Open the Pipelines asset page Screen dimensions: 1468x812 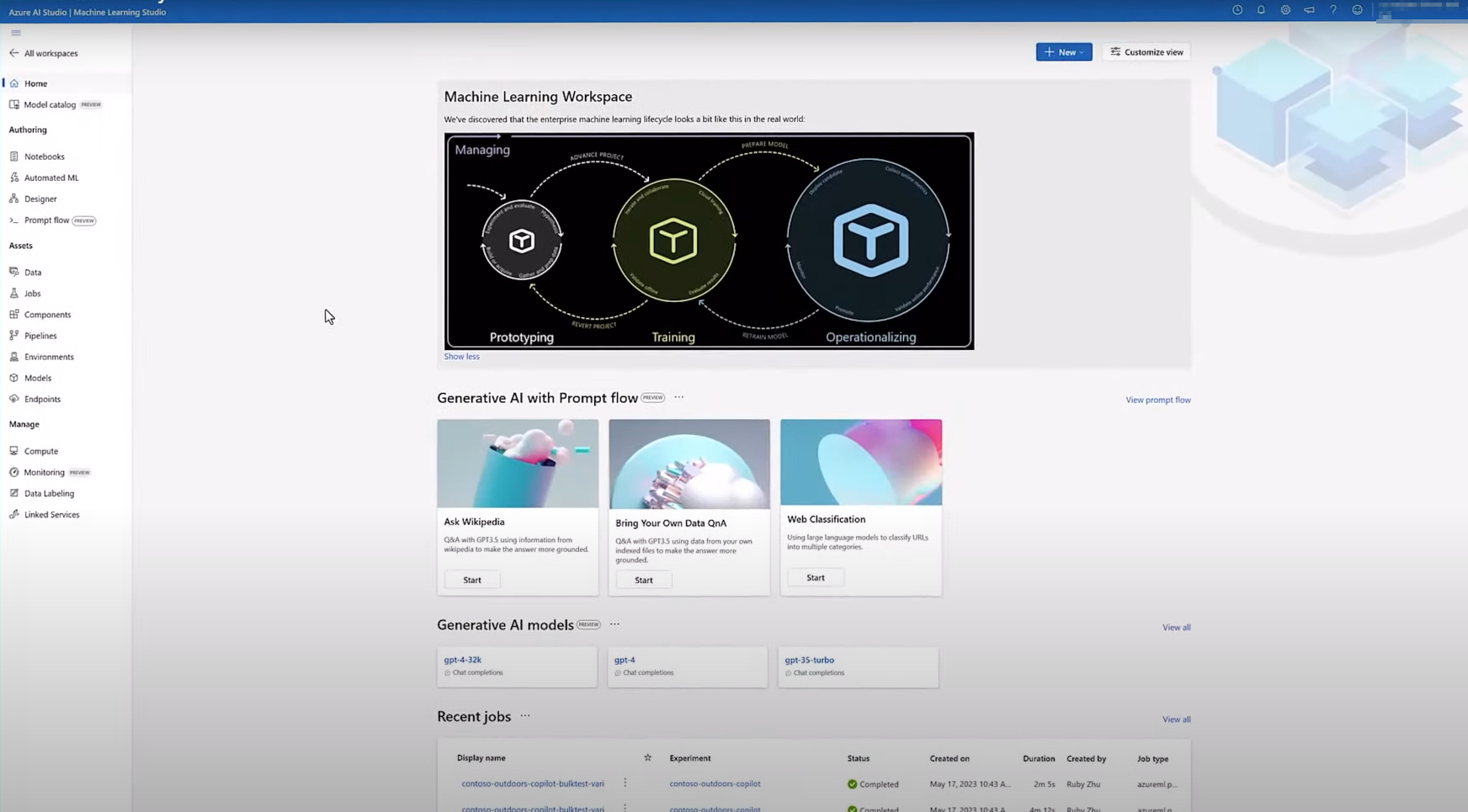tap(39, 335)
